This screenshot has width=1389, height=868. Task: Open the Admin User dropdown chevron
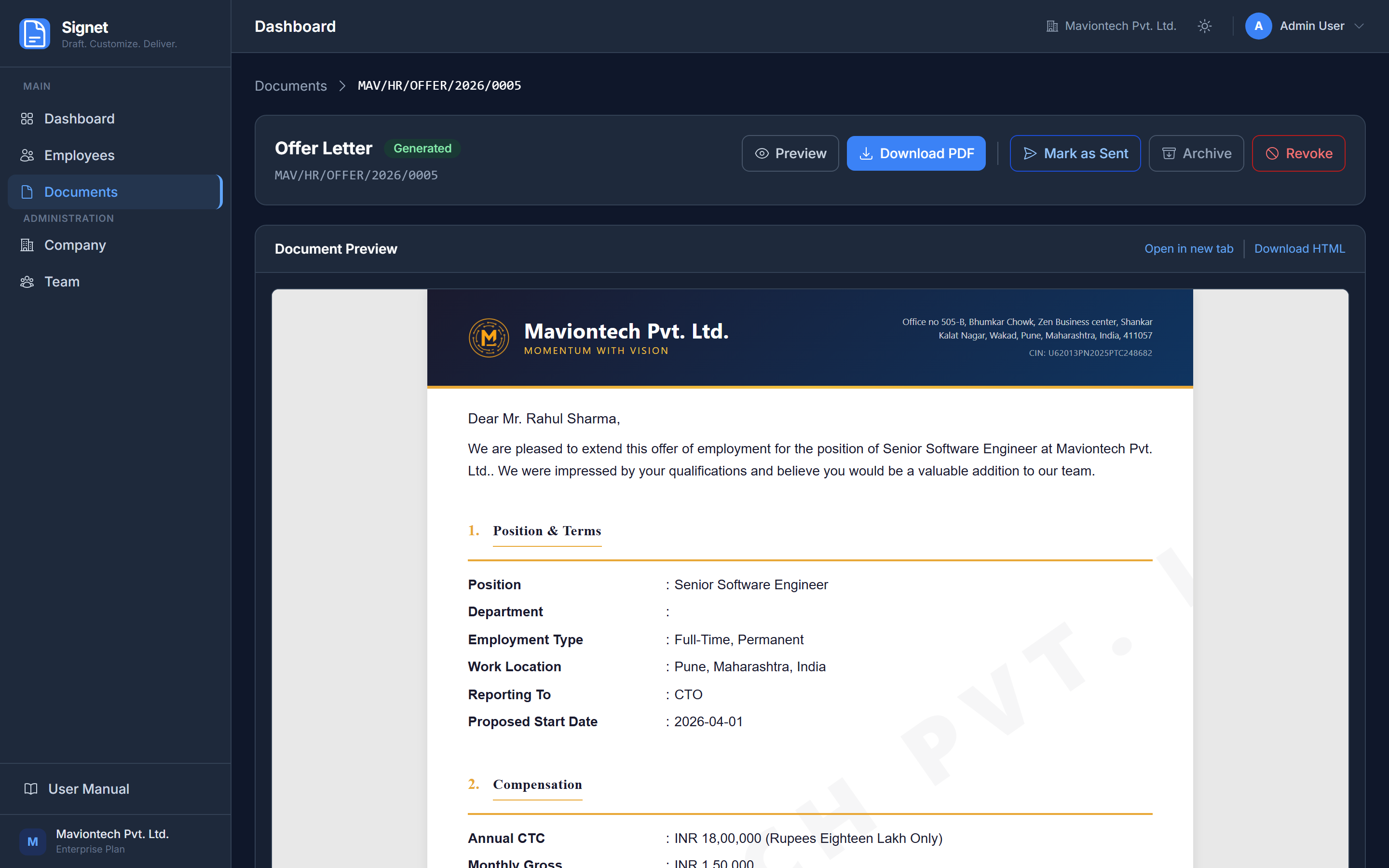pos(1359,27)
